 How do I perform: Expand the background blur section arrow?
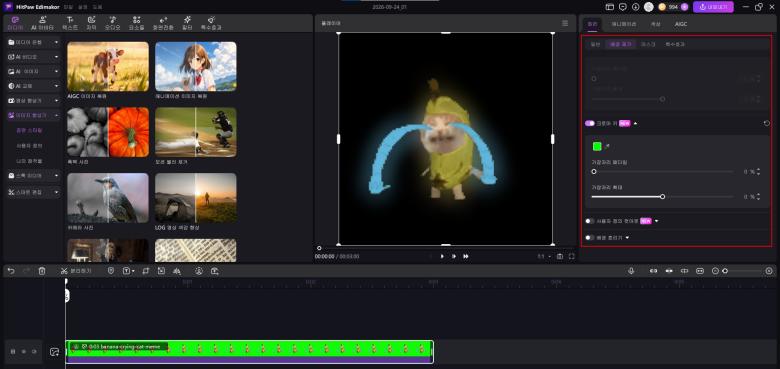[x=627, y=238]
